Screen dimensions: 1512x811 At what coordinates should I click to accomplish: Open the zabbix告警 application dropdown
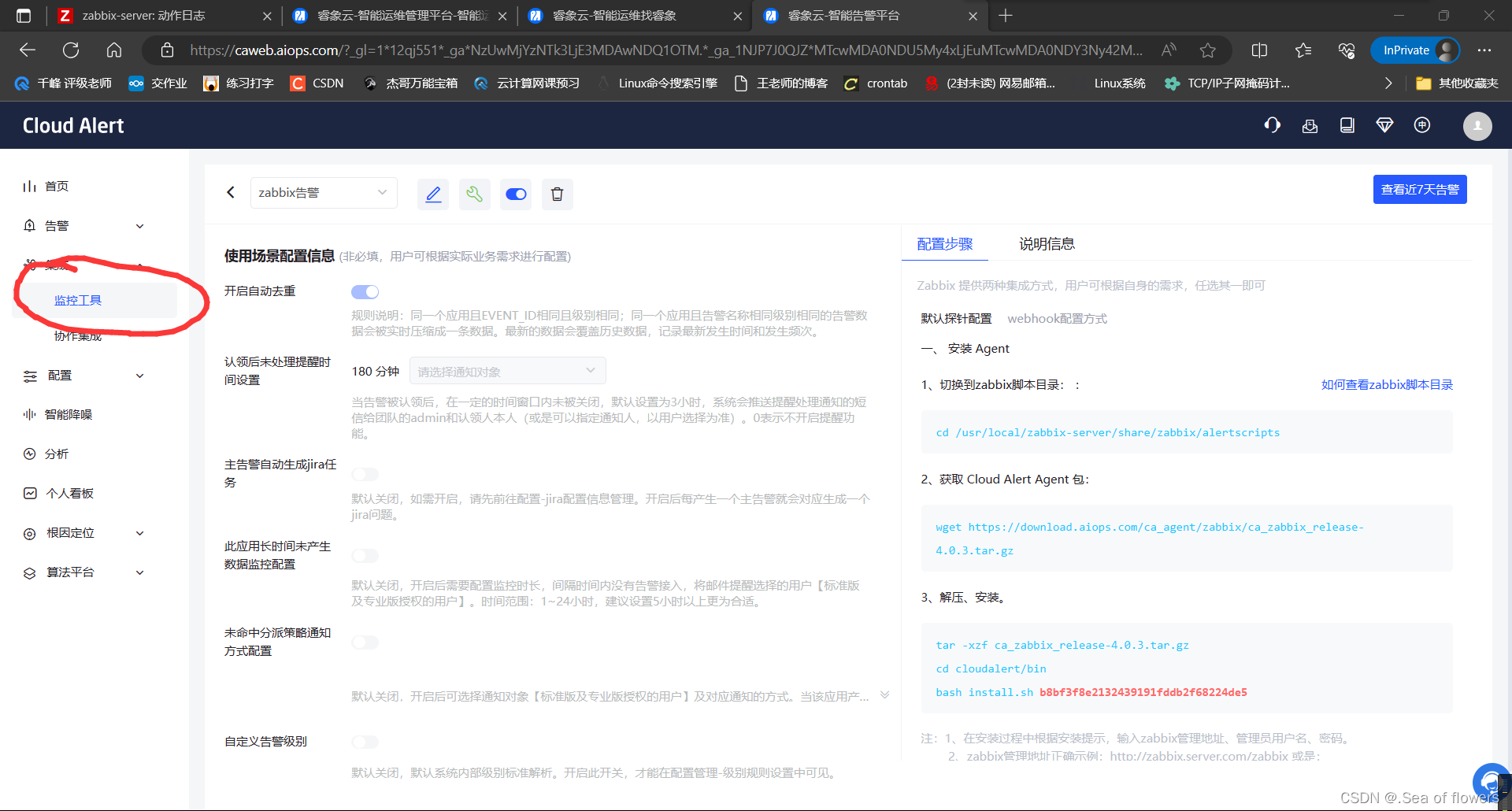324,193
